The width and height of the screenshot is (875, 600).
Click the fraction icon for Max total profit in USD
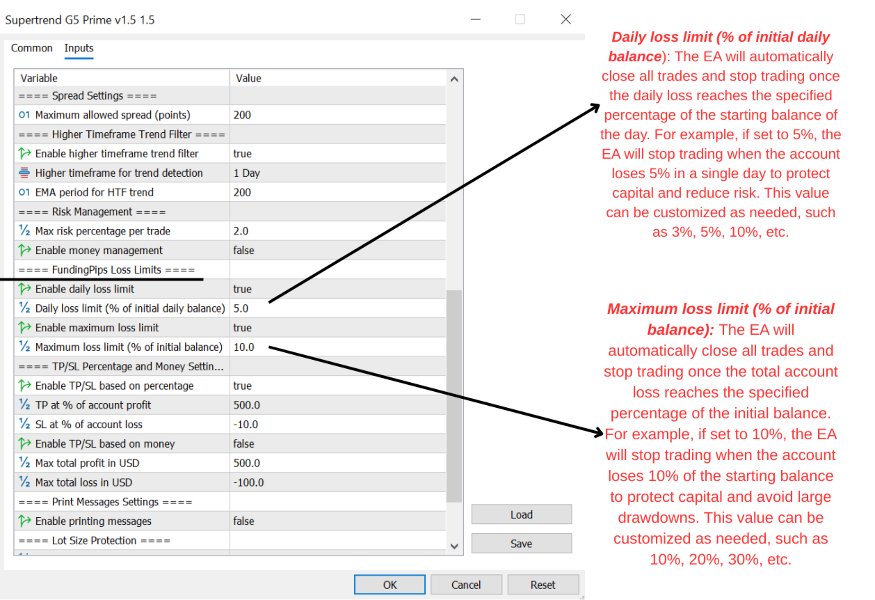24,463
